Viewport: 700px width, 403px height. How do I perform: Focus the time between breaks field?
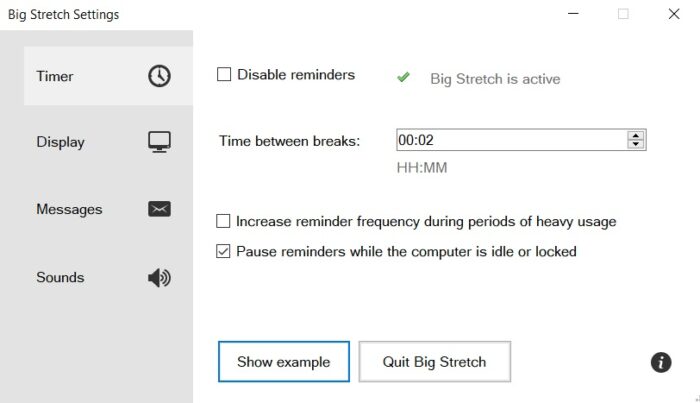tap(510, 140)
